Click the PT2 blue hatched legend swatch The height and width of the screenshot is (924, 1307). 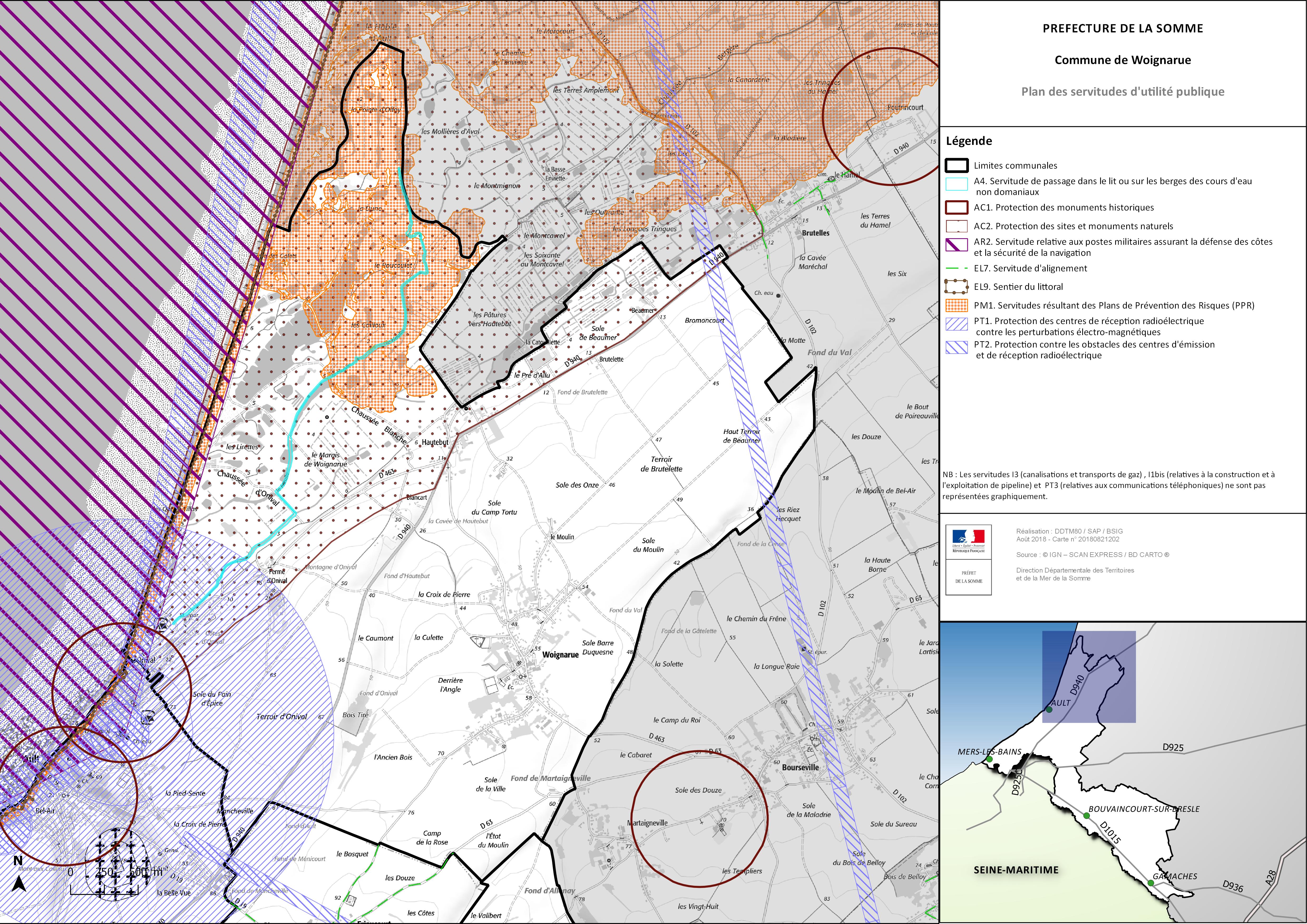coord(956,347)
